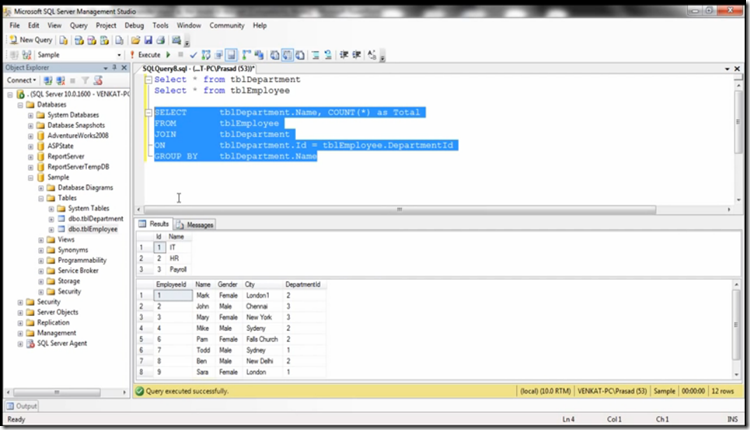Switch to the Messages tab
This screenshot has width=750, height=430.
[x=195, y=224]
